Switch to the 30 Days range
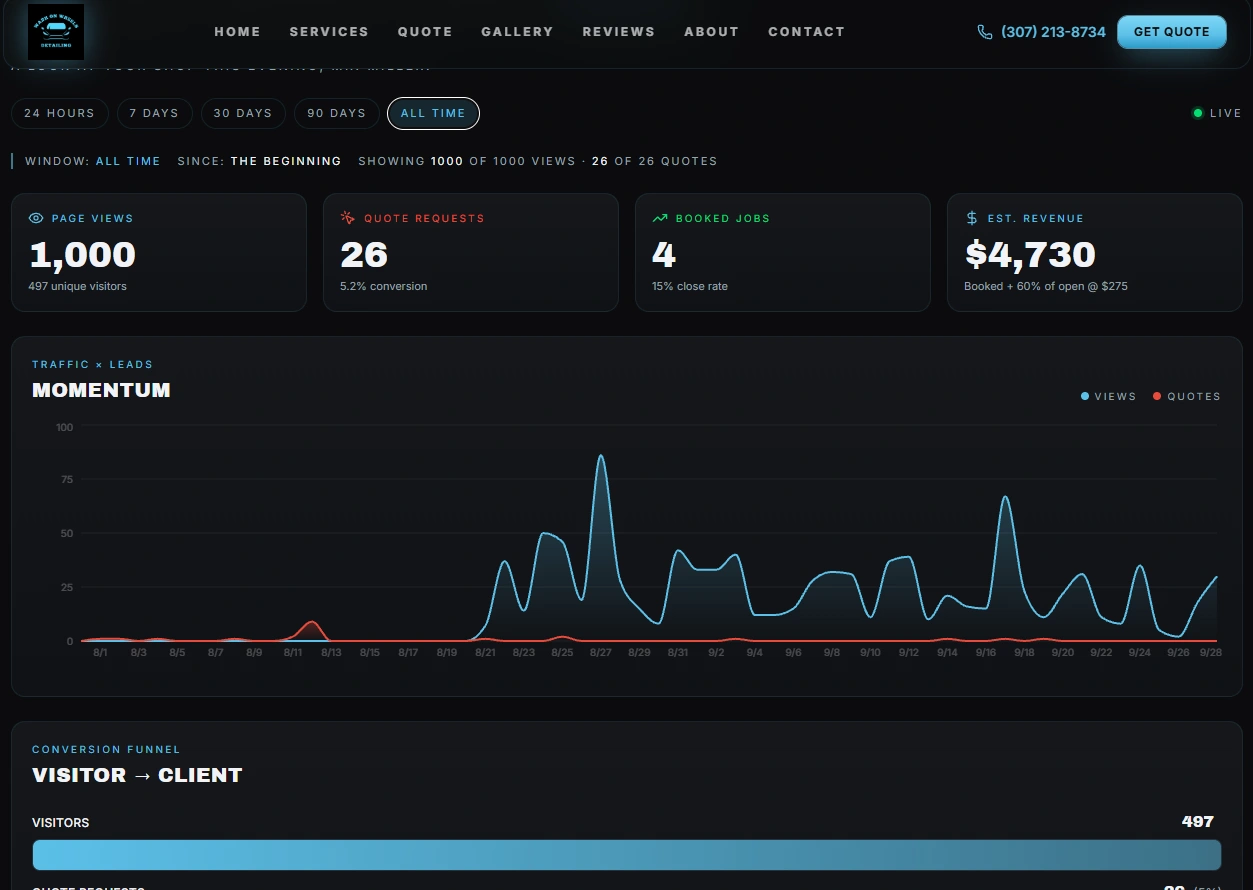The width and height of the screenshot is (1253, 890). [243, 113]
